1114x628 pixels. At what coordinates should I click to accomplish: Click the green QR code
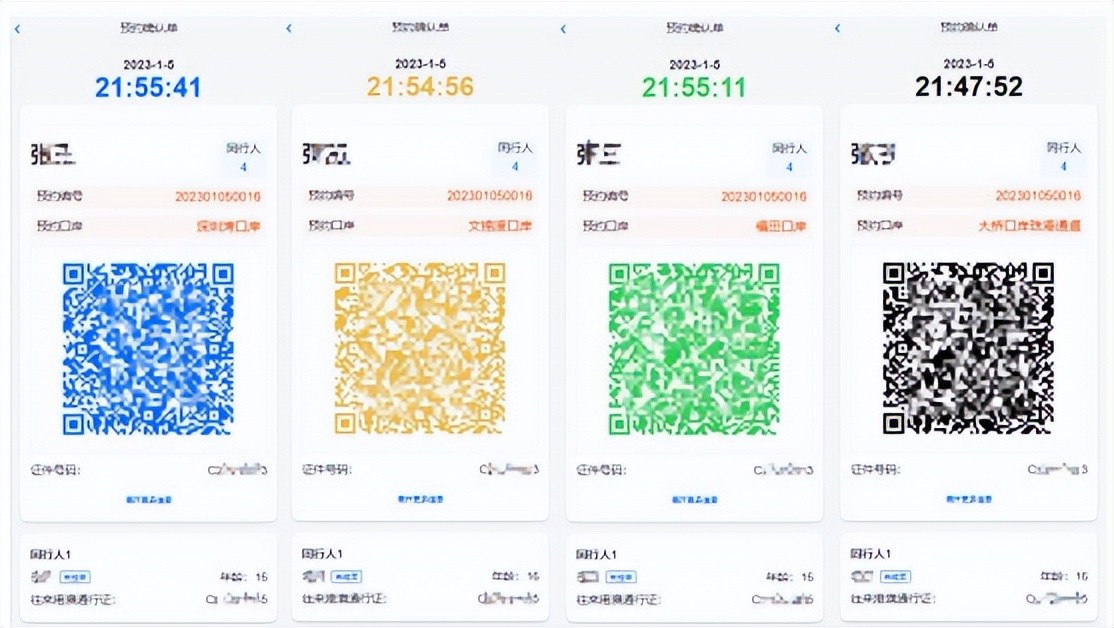(x=694, y=348)
